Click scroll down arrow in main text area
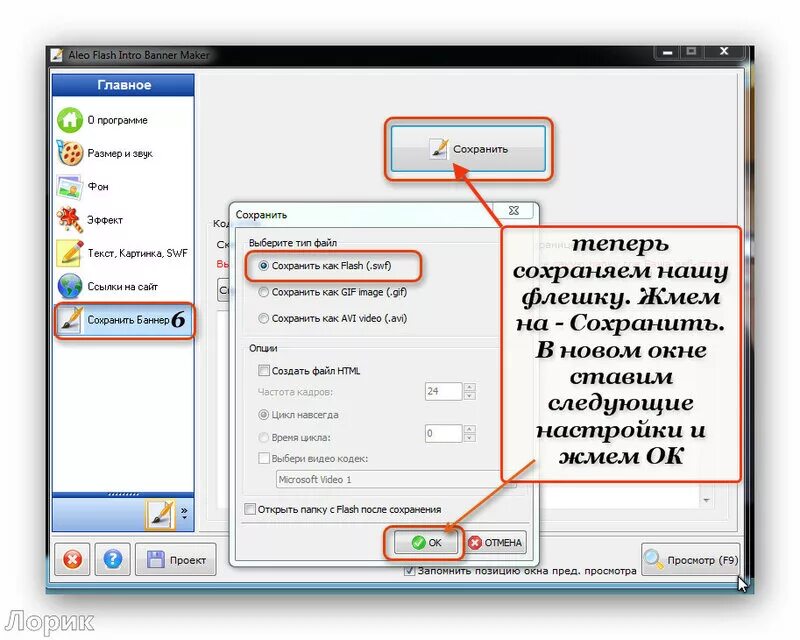This screenshot has height=640, width=800. 706,500
